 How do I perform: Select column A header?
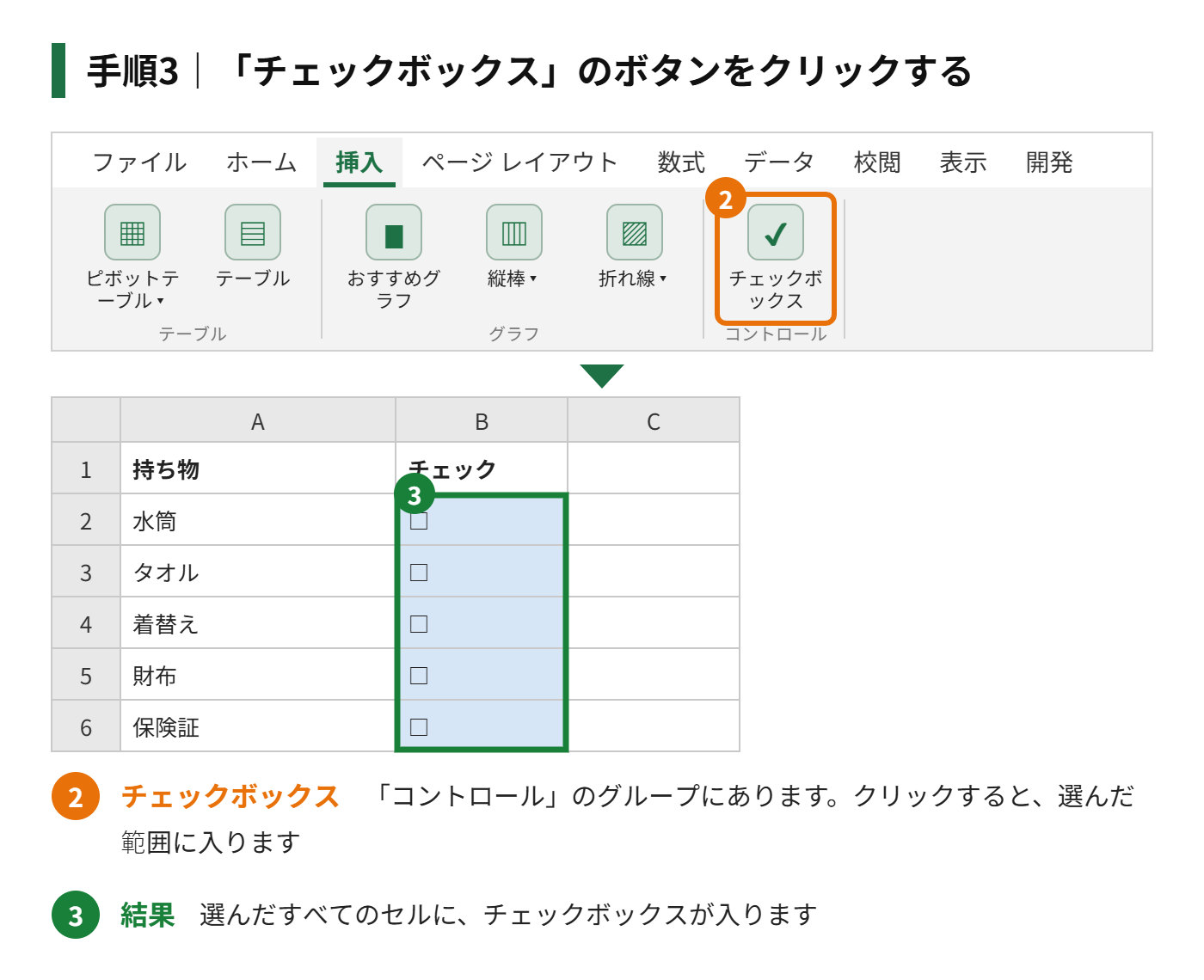point(258,420)
